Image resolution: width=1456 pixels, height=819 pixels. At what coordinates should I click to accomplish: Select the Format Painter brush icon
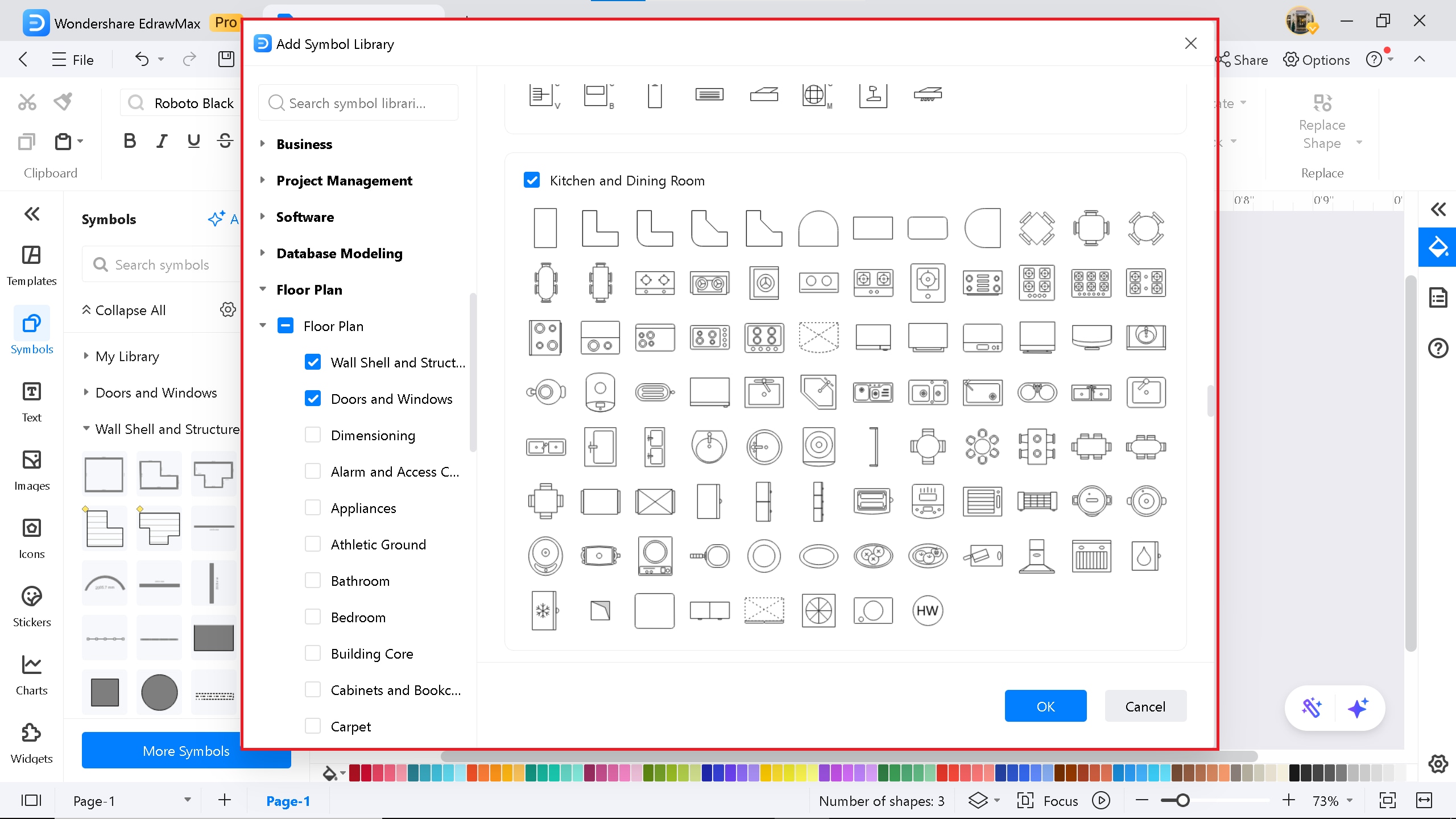click(x=63, y=102)
